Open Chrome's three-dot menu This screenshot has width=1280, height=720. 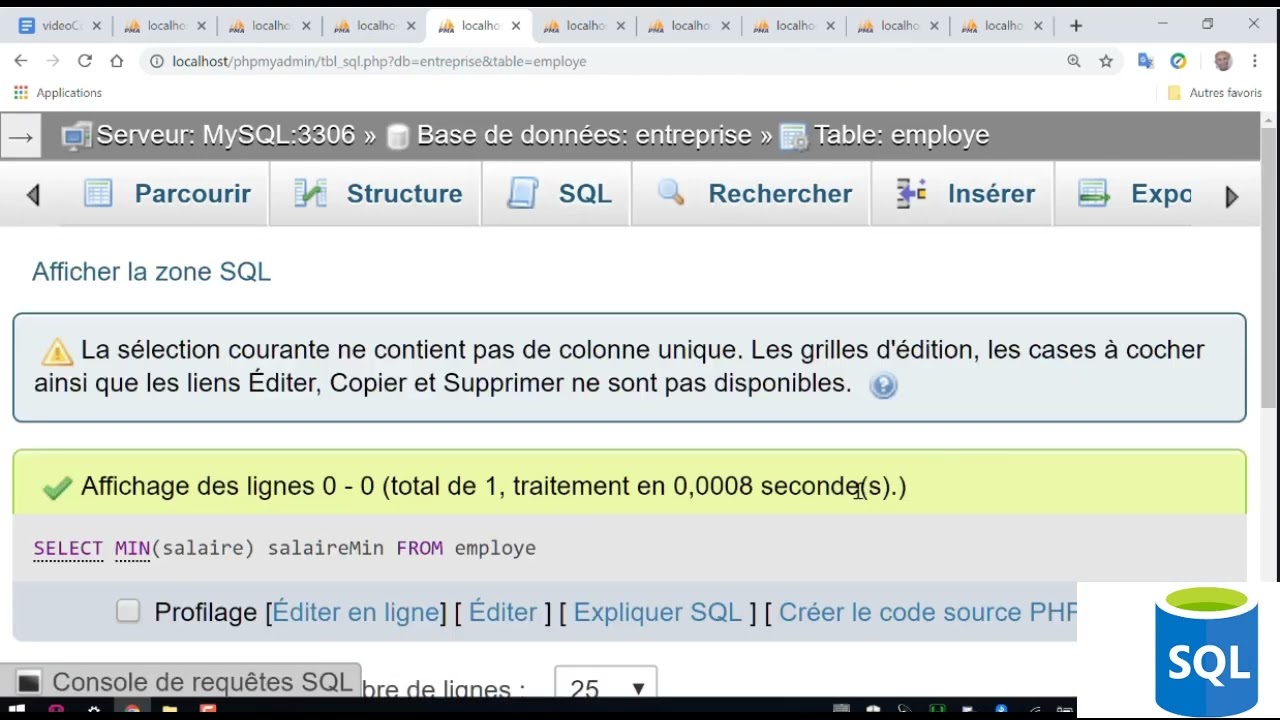coord(1255,61)
